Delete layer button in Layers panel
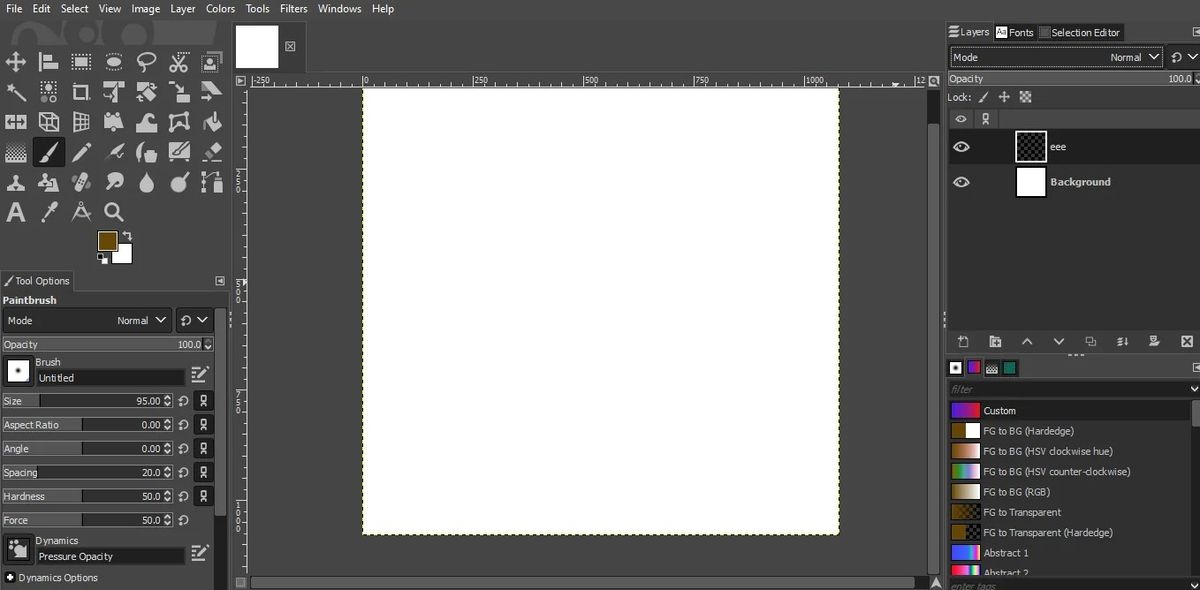The height and width of the screenshot is (590, 1200). point(1186,341)
